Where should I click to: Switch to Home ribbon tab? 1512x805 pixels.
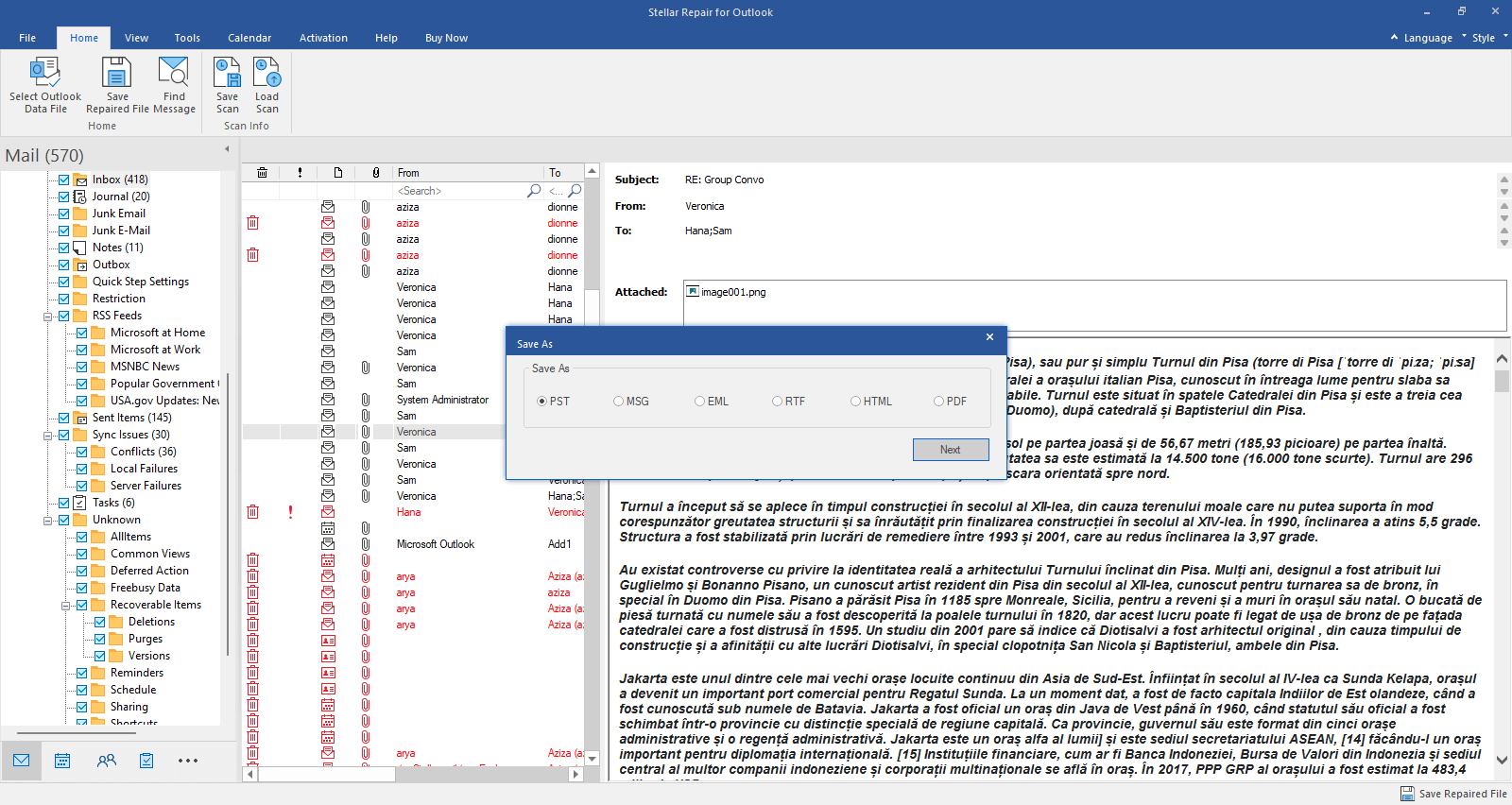pyautogui.click(x=84, y=38)
